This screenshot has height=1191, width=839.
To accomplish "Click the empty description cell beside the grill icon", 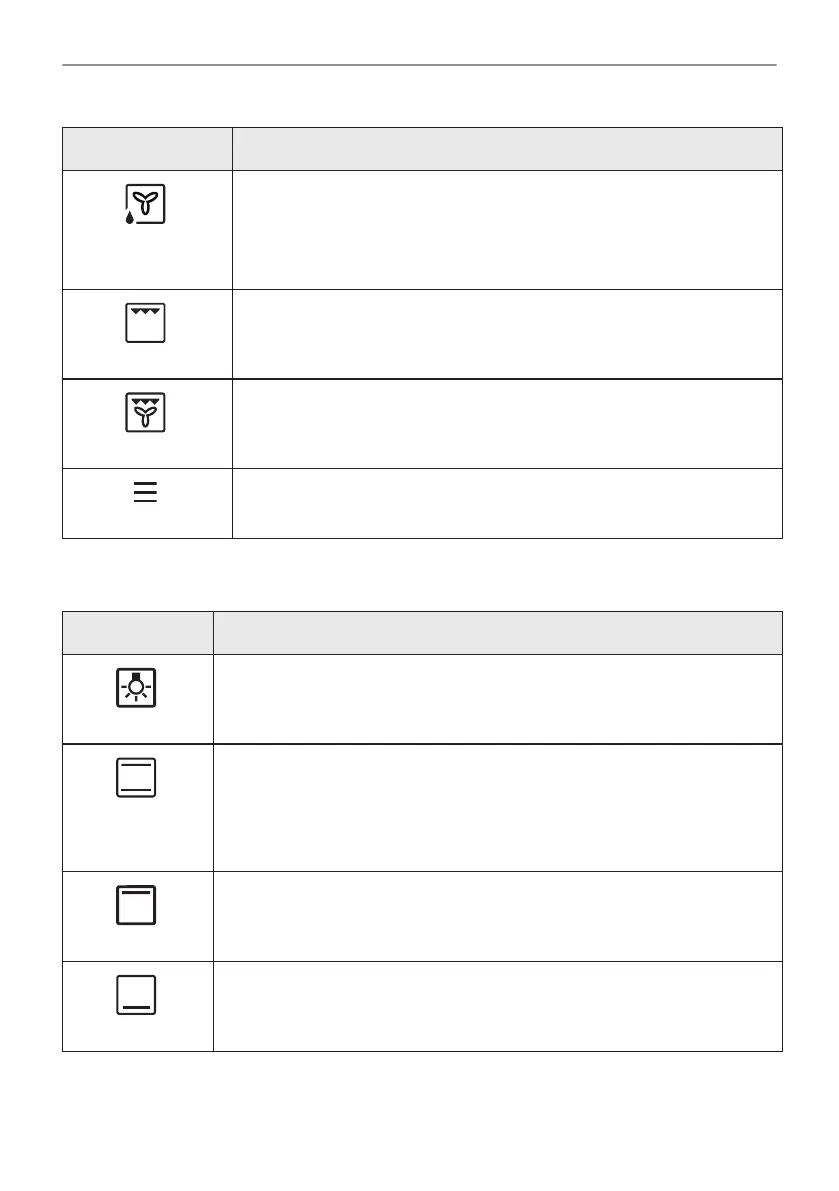I will [x=507, y=334].
